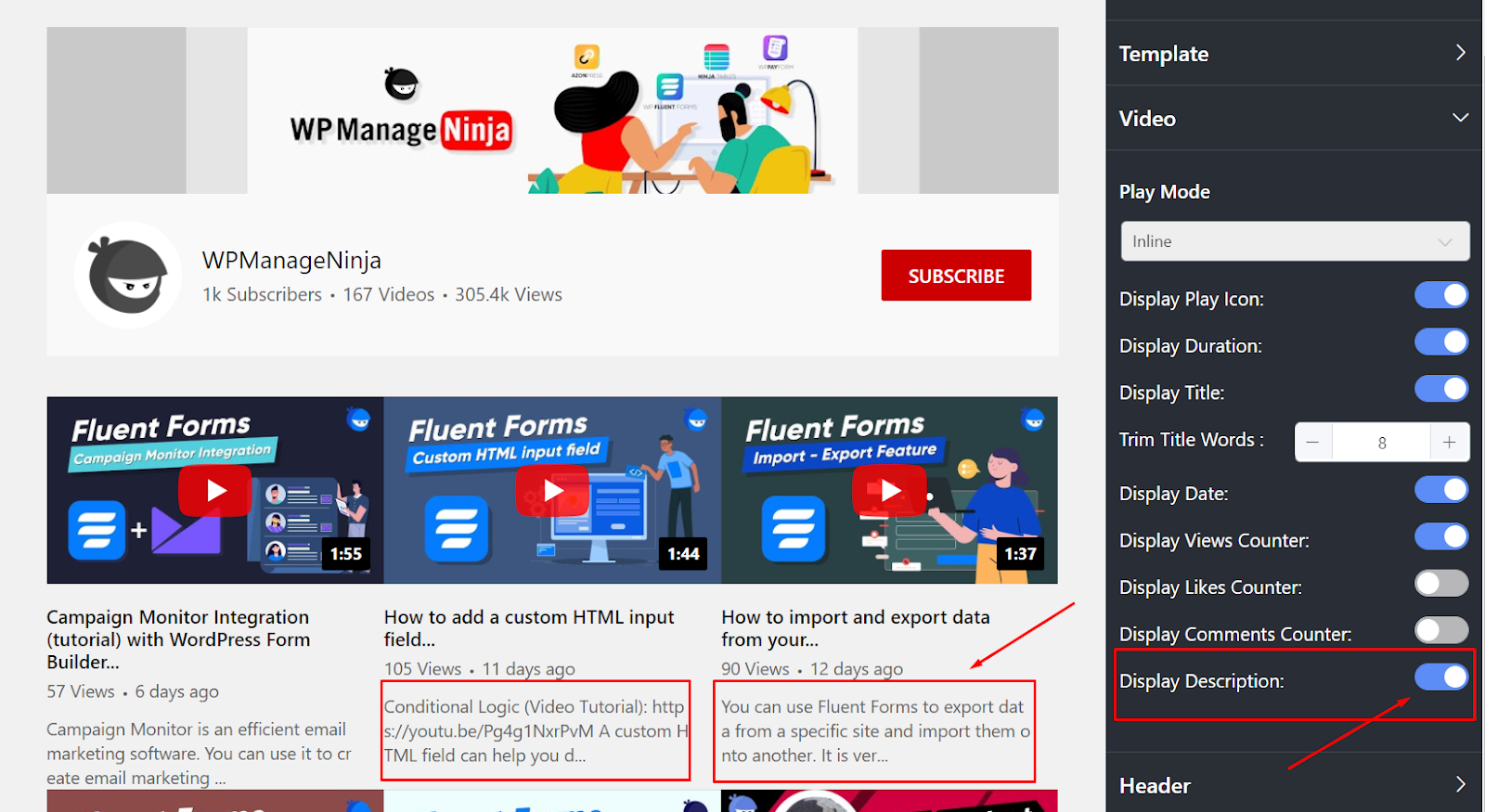The image size is (1485, 812).
Task: Play the Campaign Monitor Integration video
Action: (x=215, y=490)
